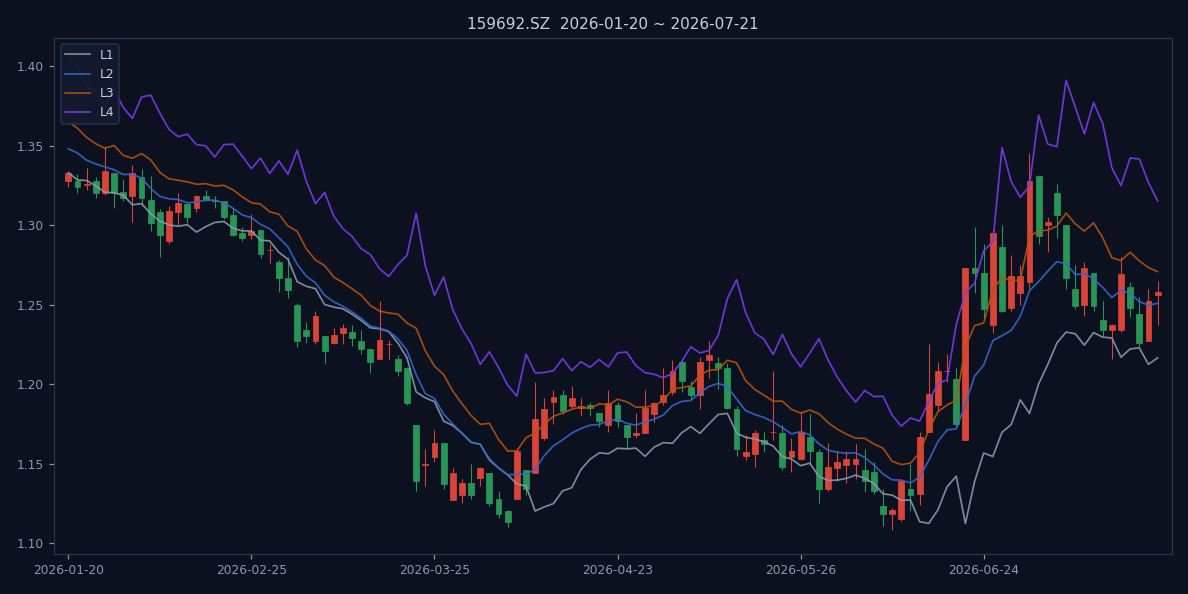
Task: Click the 2026-03-25 x-axis date label
Action: point(435,570)
